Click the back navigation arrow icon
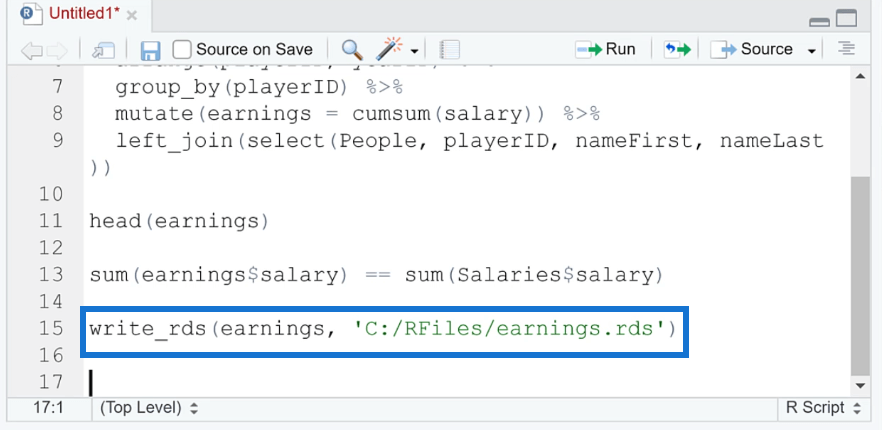This screenshot has width=882, height=430. pos(32,50)
